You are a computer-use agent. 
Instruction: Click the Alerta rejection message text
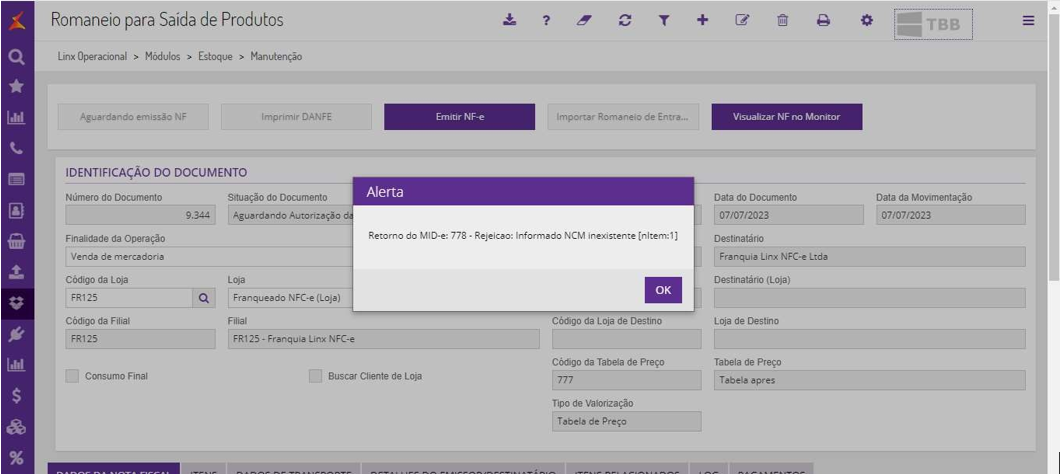tap(522, 236)
